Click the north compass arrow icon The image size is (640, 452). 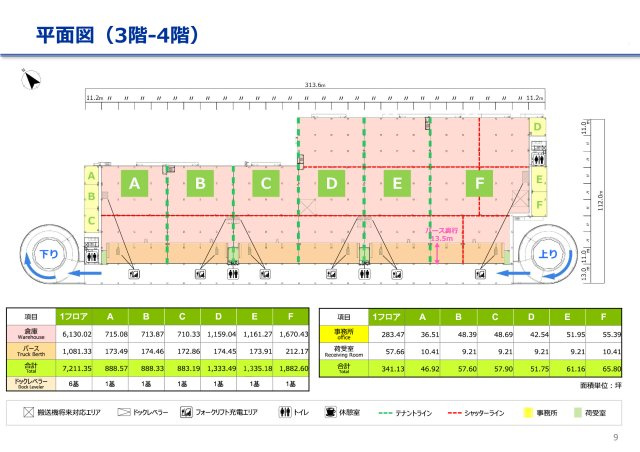(x=31, y=81)
